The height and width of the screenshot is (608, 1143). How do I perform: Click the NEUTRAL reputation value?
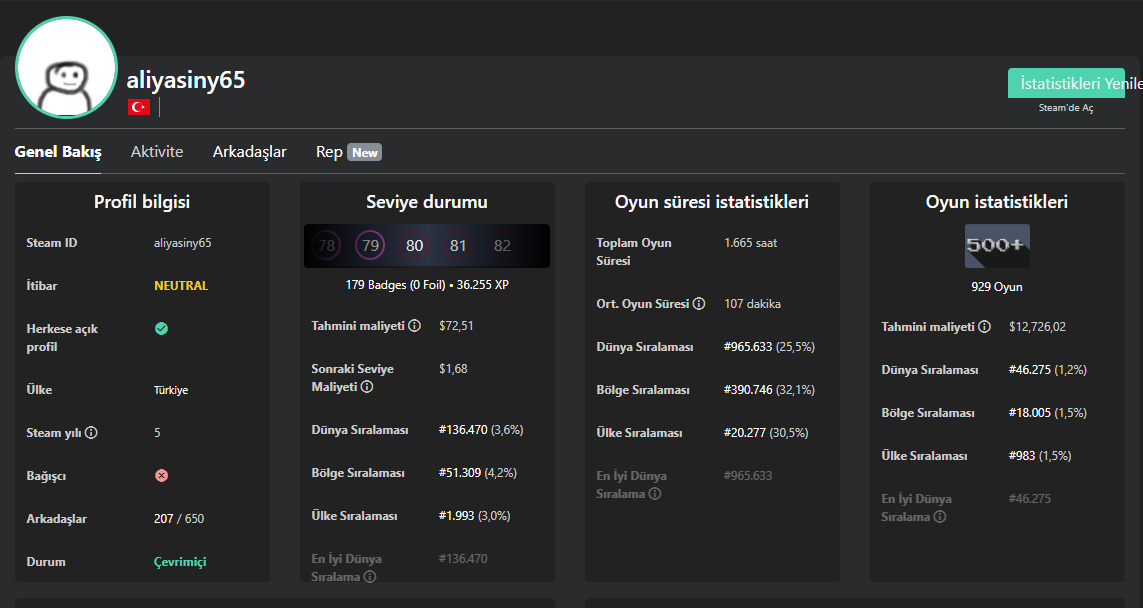click(x=181, y=286)
